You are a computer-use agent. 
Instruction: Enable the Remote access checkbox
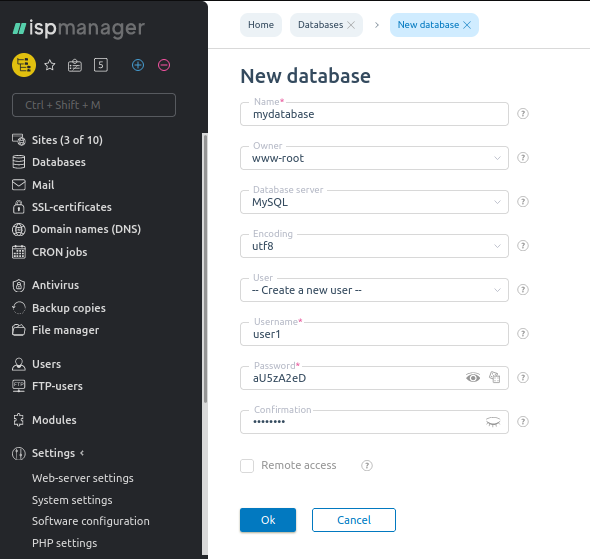click(x=247, y=466)
